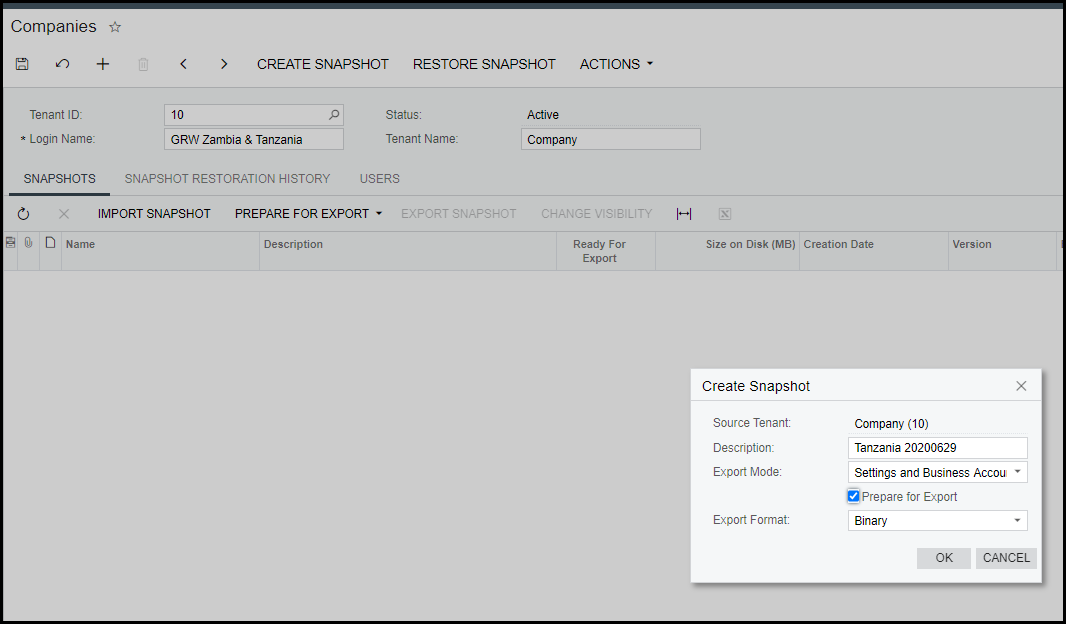
Task: Go to previous record arrow
Action: pos(183,64)
